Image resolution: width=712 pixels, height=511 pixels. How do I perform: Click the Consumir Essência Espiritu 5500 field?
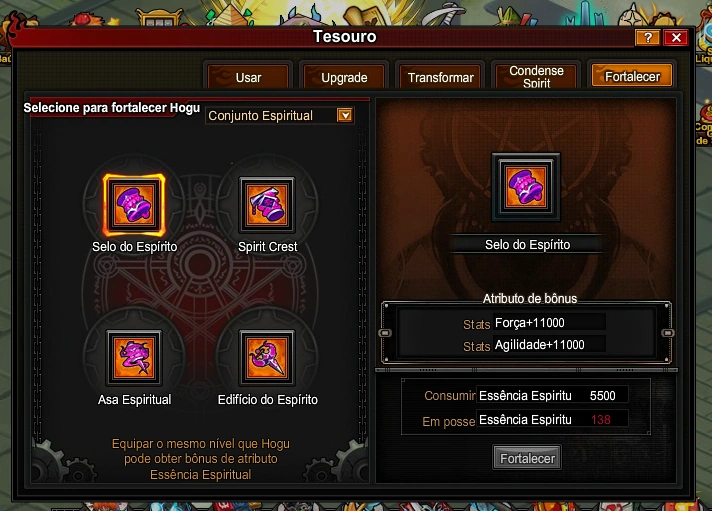point(552,396)
